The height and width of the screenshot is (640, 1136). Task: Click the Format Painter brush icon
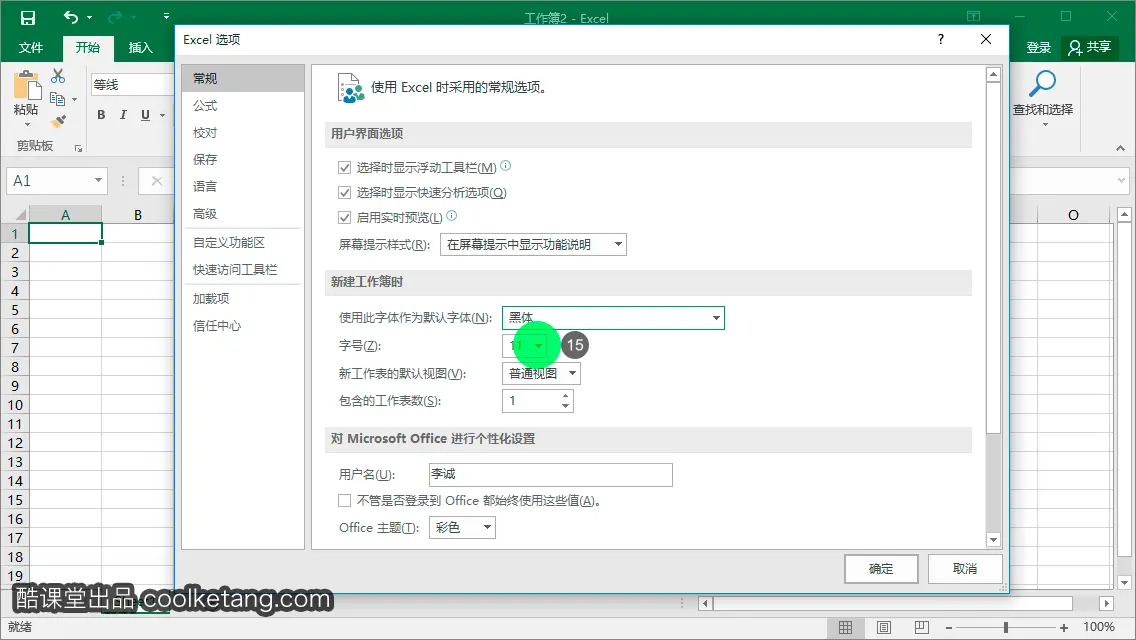click(58, 121)
